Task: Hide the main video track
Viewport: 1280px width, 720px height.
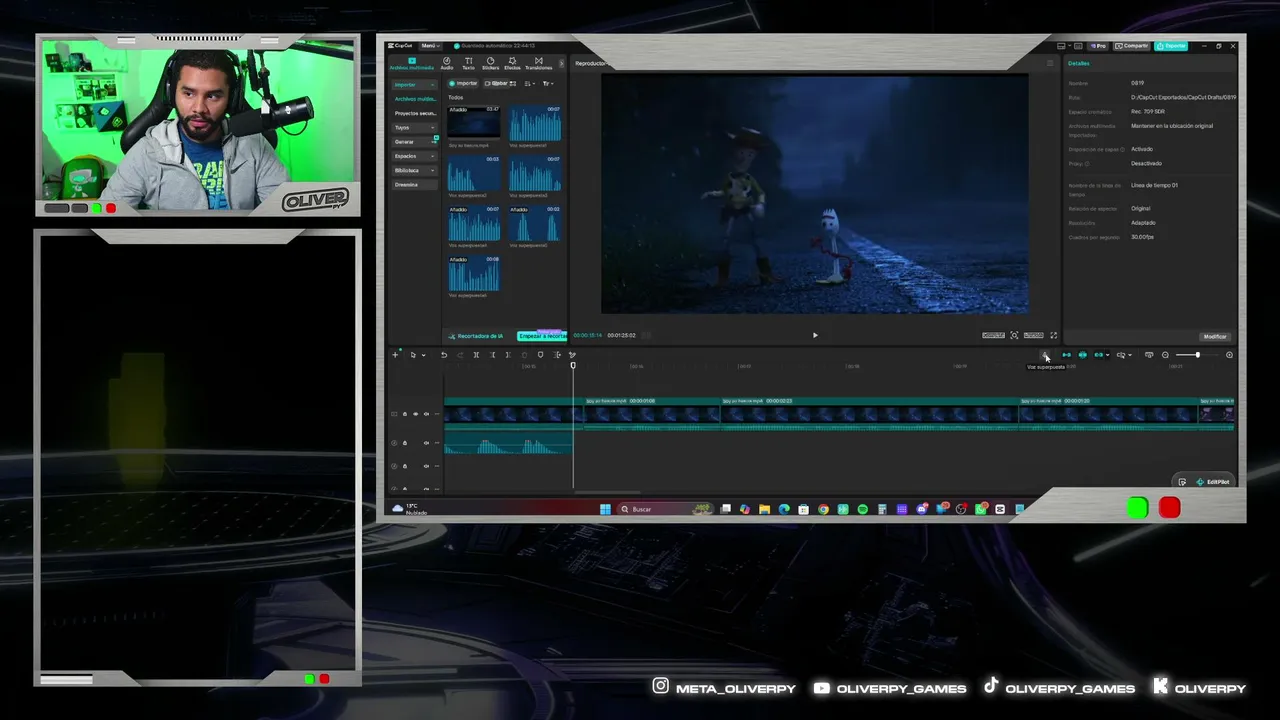Action: (x=416, y=414)
